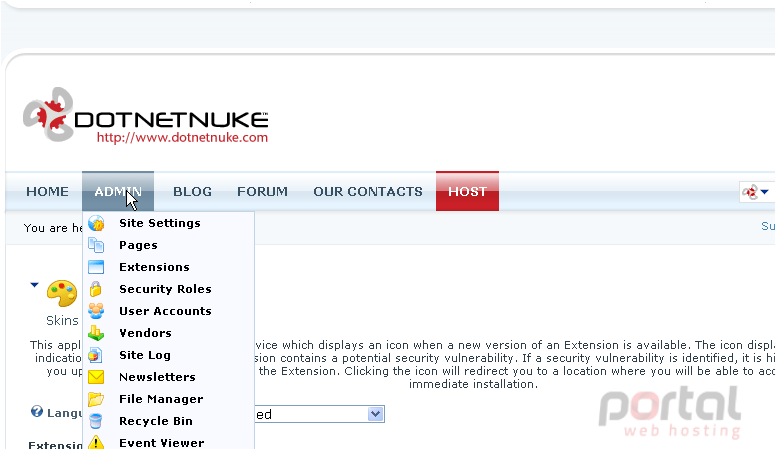Click the Extensions window icon

pos(96,267)
